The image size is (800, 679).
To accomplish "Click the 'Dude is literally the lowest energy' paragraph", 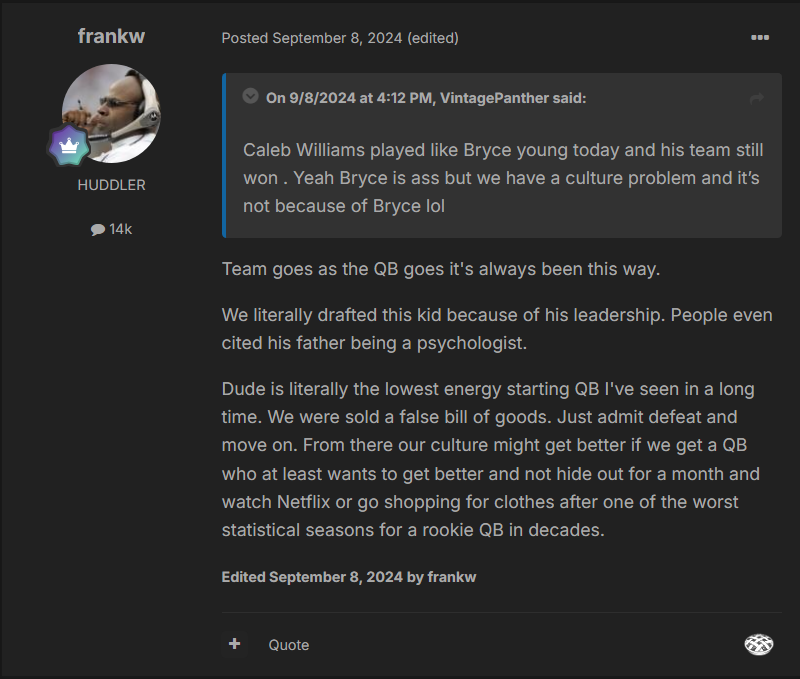I will pyautogui.click(x=490, y=459).
